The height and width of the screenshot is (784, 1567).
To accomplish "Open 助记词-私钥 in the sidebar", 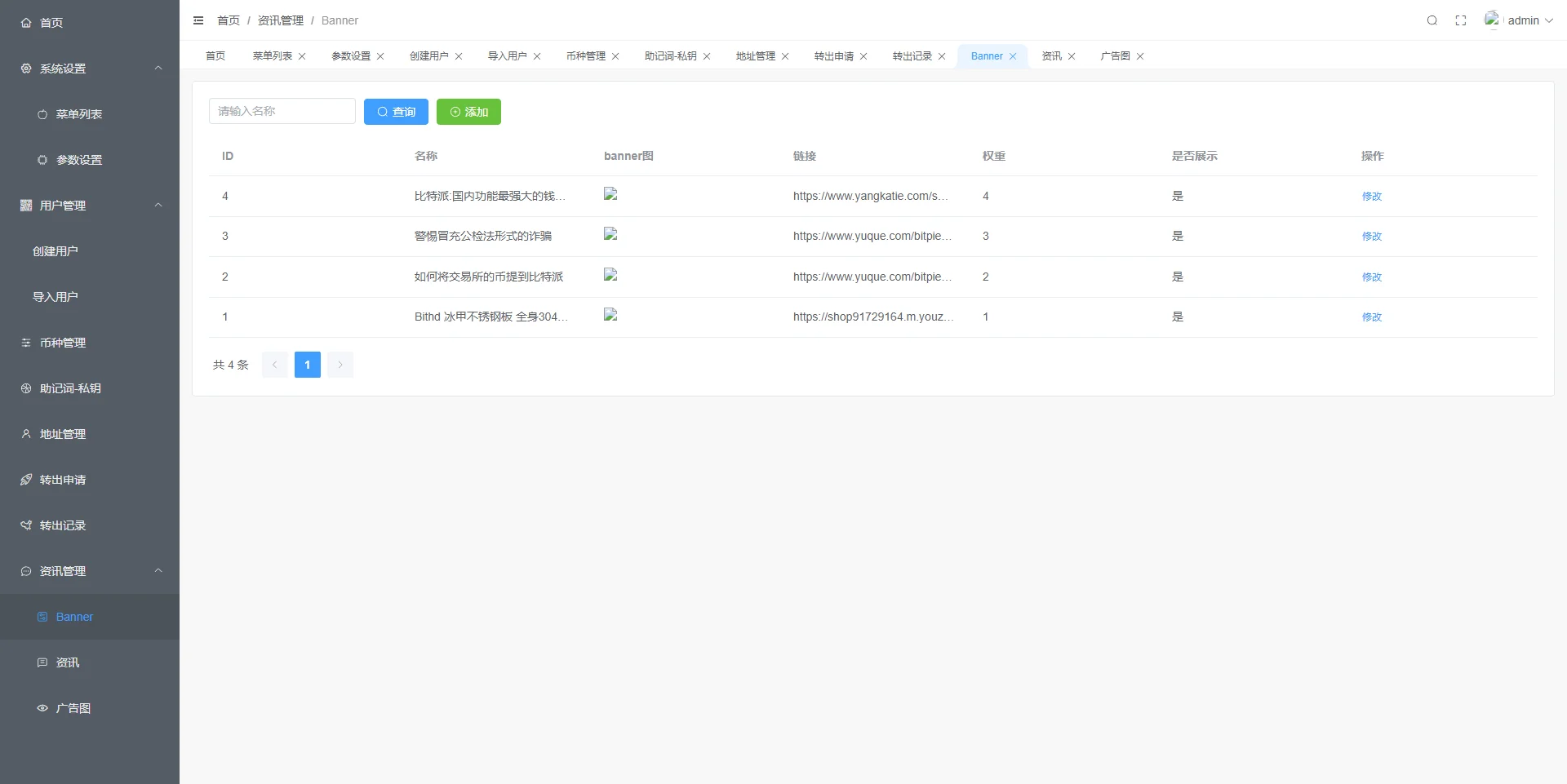I will tap(70, 388).
